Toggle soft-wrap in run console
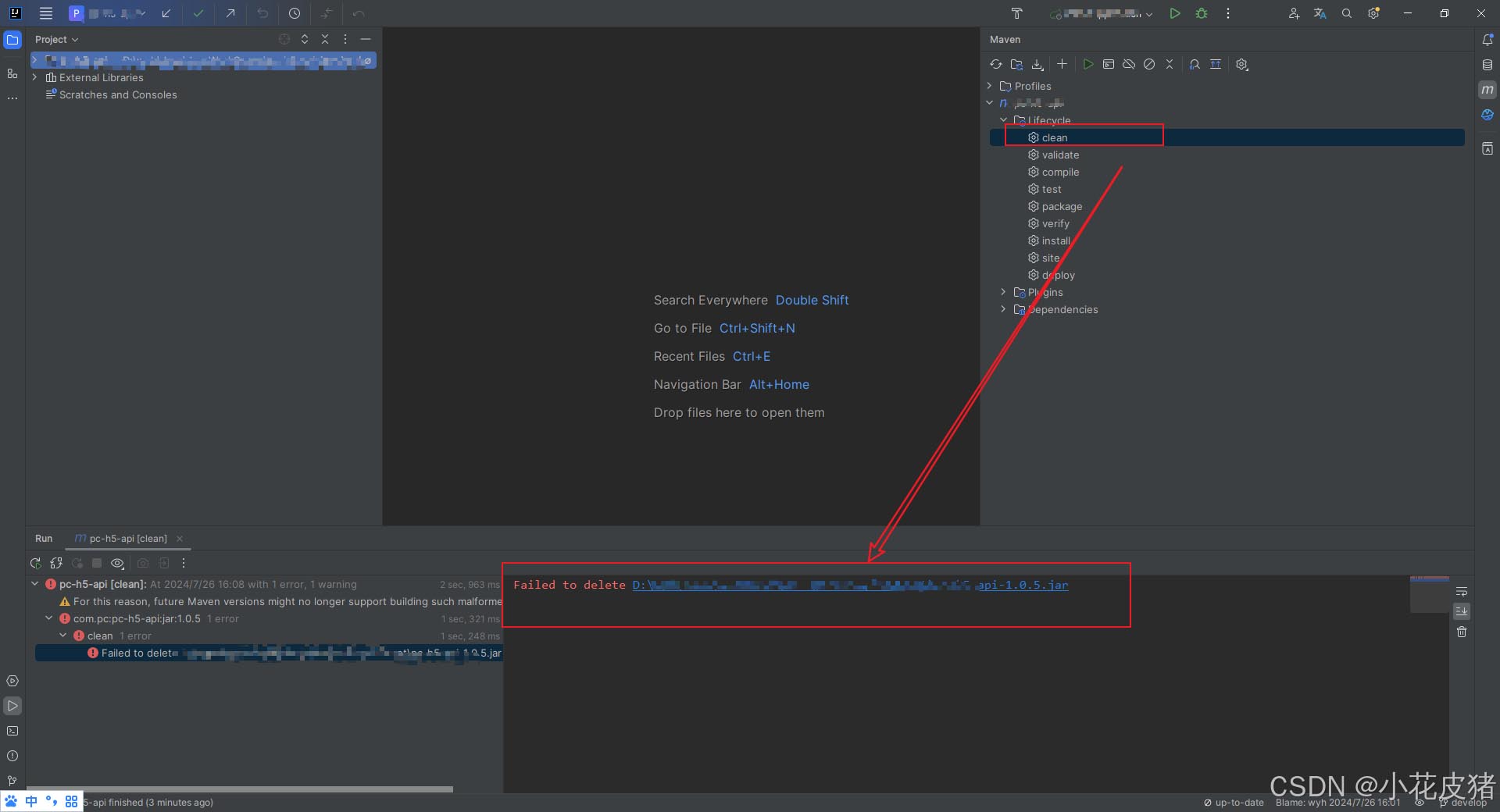Image resolution: width=1500 pixels, height=812 pixels. [x=1462, y=592]
